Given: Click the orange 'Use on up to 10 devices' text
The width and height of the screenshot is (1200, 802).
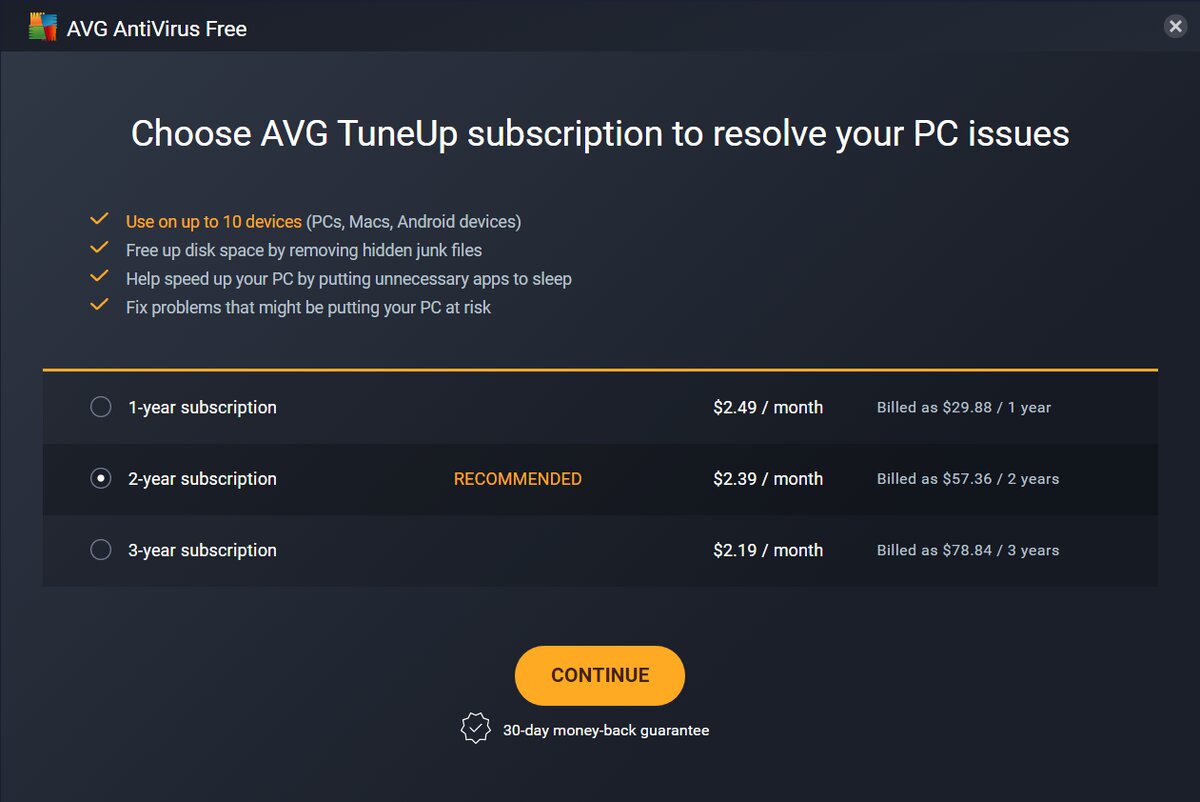Looking at the screenshot, I should click(214, 222).
